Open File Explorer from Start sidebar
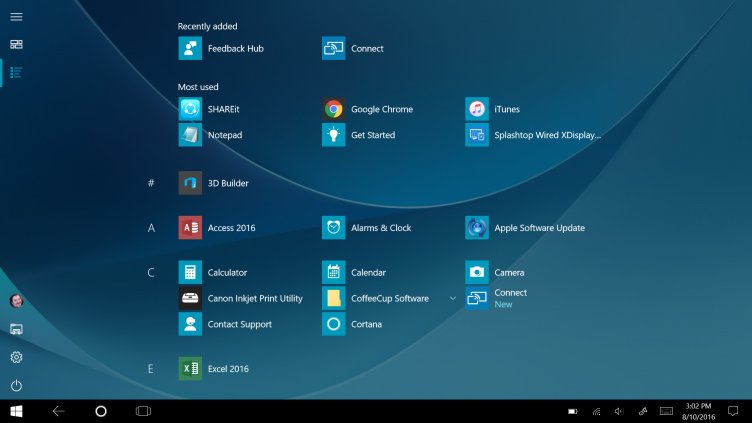This screenshot has width=752, height=423. pyautogui.click(x=16, y=329)
